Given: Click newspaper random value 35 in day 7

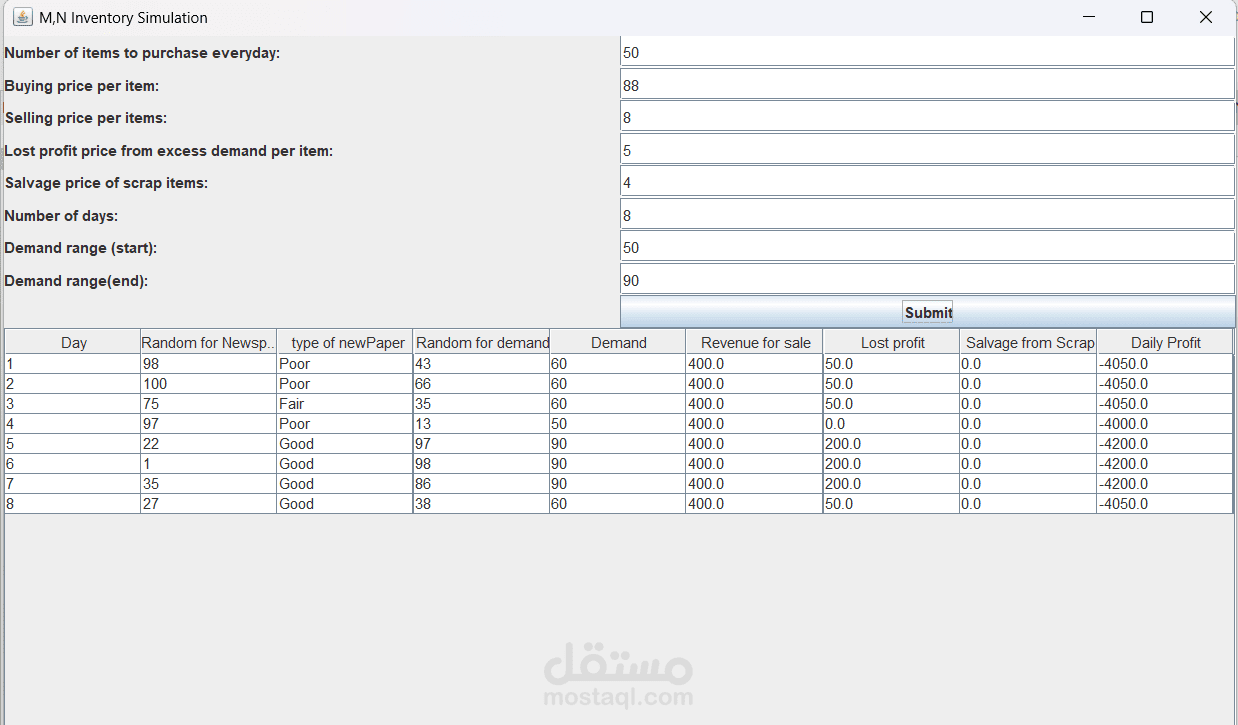Looking at the screenshot, I should click(x=209, y=484).
